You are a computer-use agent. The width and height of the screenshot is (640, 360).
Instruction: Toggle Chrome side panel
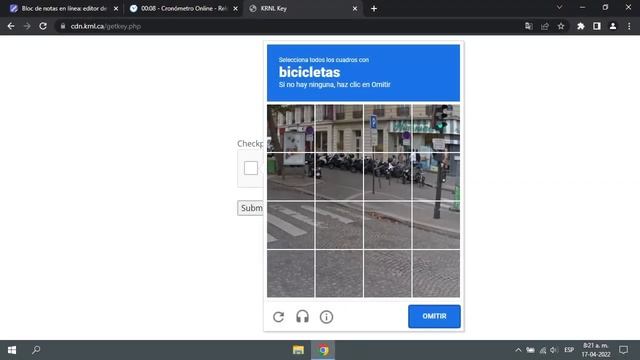click(x=597, y=26)
